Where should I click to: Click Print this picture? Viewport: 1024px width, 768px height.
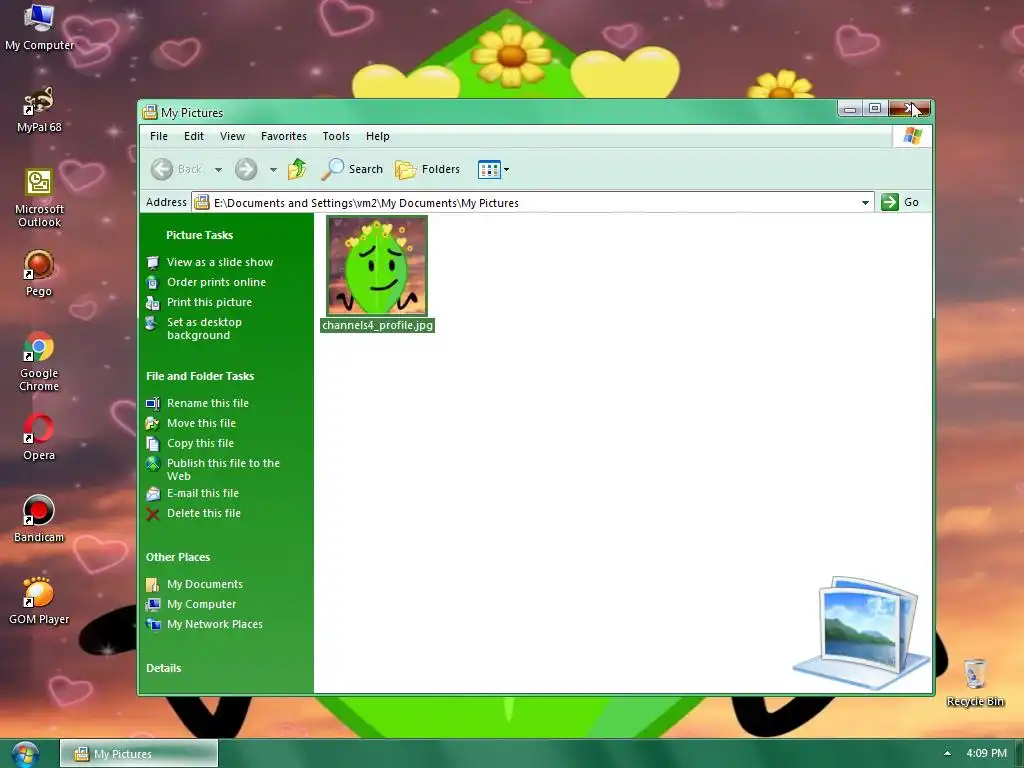(x=209, y=302)
